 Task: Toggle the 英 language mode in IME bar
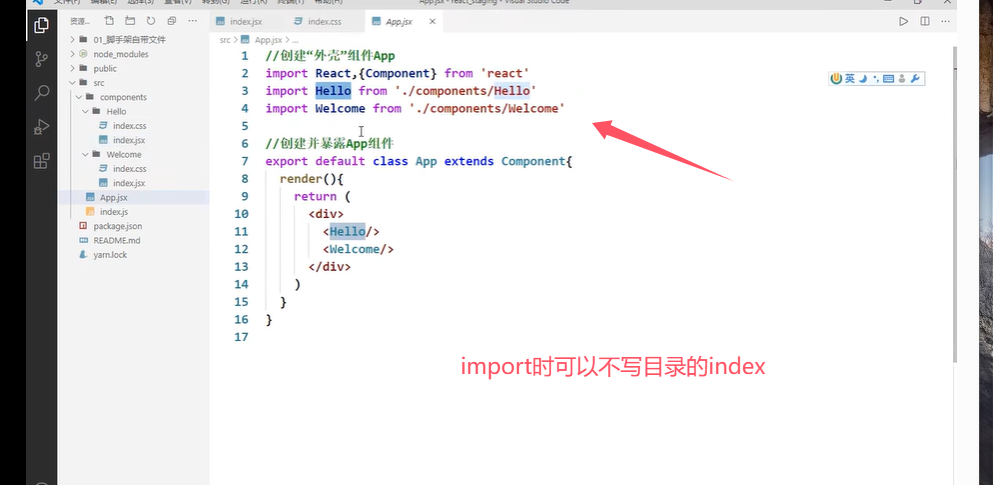point(850,79)
